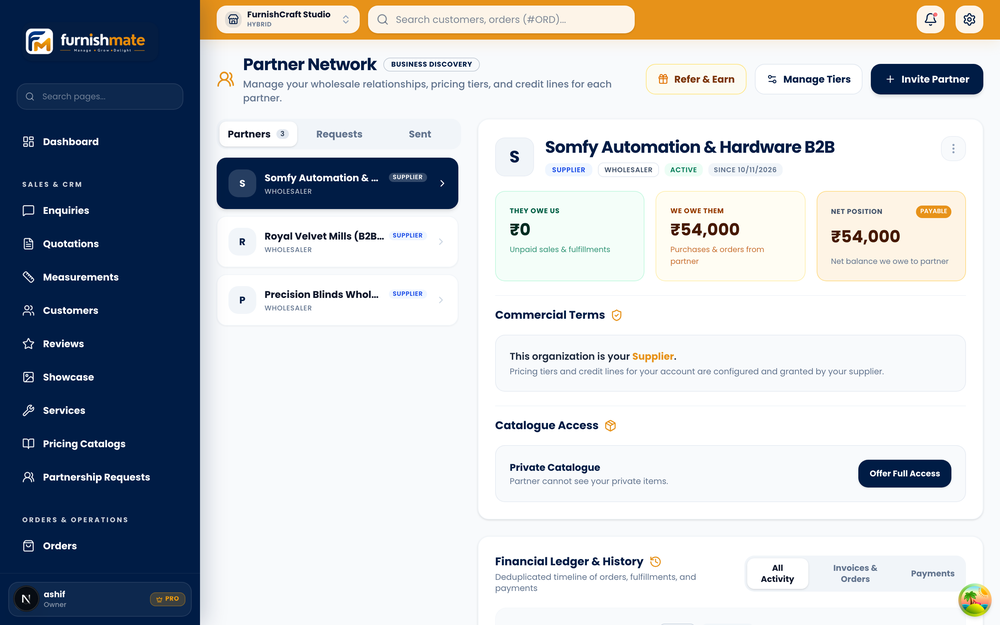Click the Somfy S avatar in list
The width and height of the screenshot is (1000, 625).
[242, 184]
